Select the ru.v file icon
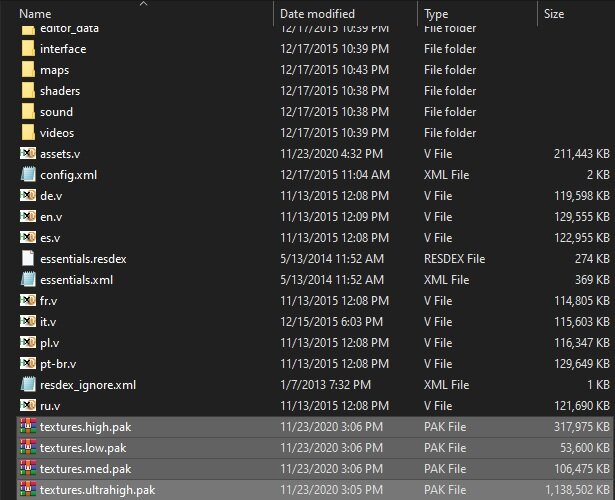The width and height of the screenshot is (615, 500). [x=28, y=405]
